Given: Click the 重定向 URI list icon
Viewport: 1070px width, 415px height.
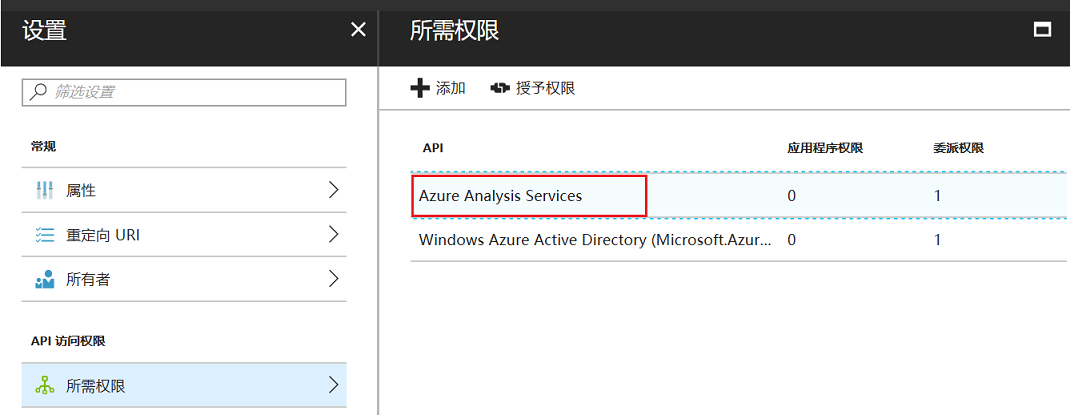Looking at the screenshot, I should pyautogui.click(x=44, y=235).
